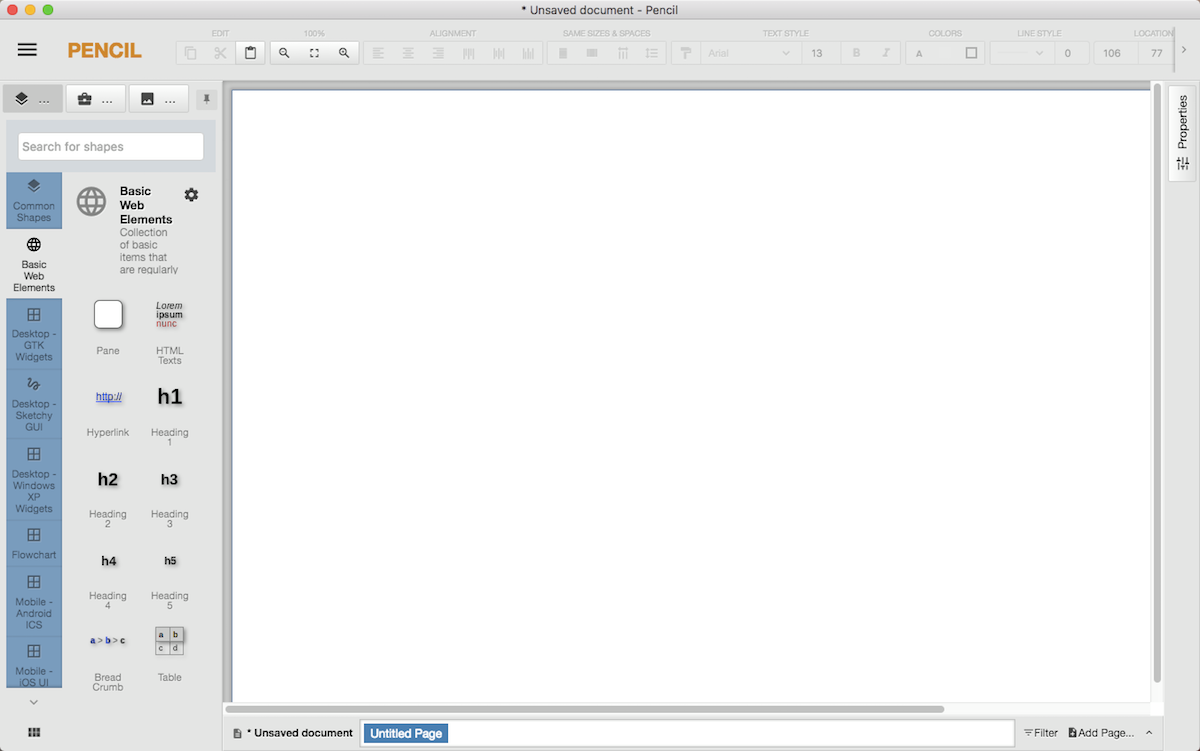Viewport: 1200px width, 751px height.
Task: Expand the collection list down chevron
Action: coord(33,702)
